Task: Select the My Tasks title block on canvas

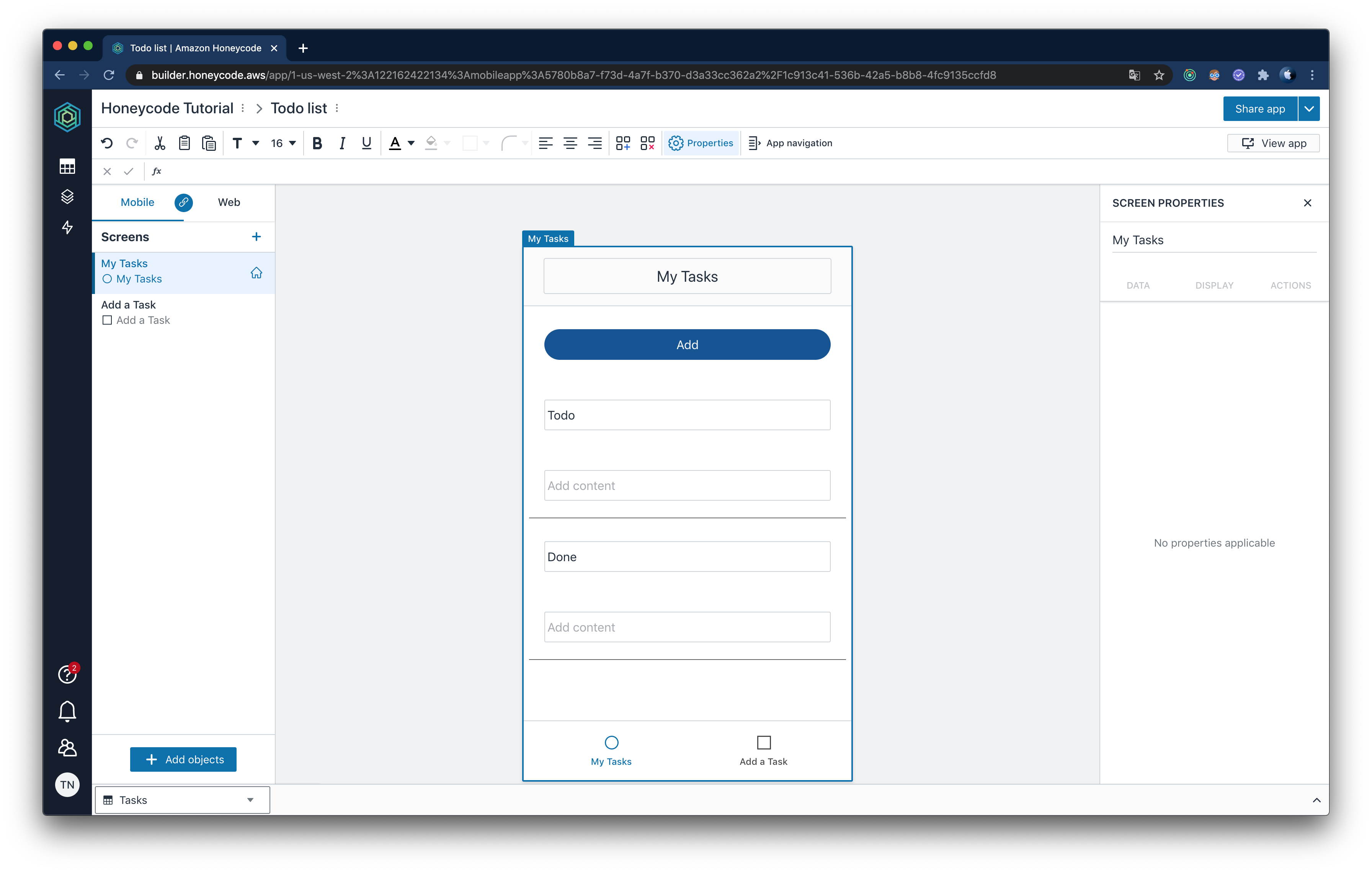Action: coord(687,276)
